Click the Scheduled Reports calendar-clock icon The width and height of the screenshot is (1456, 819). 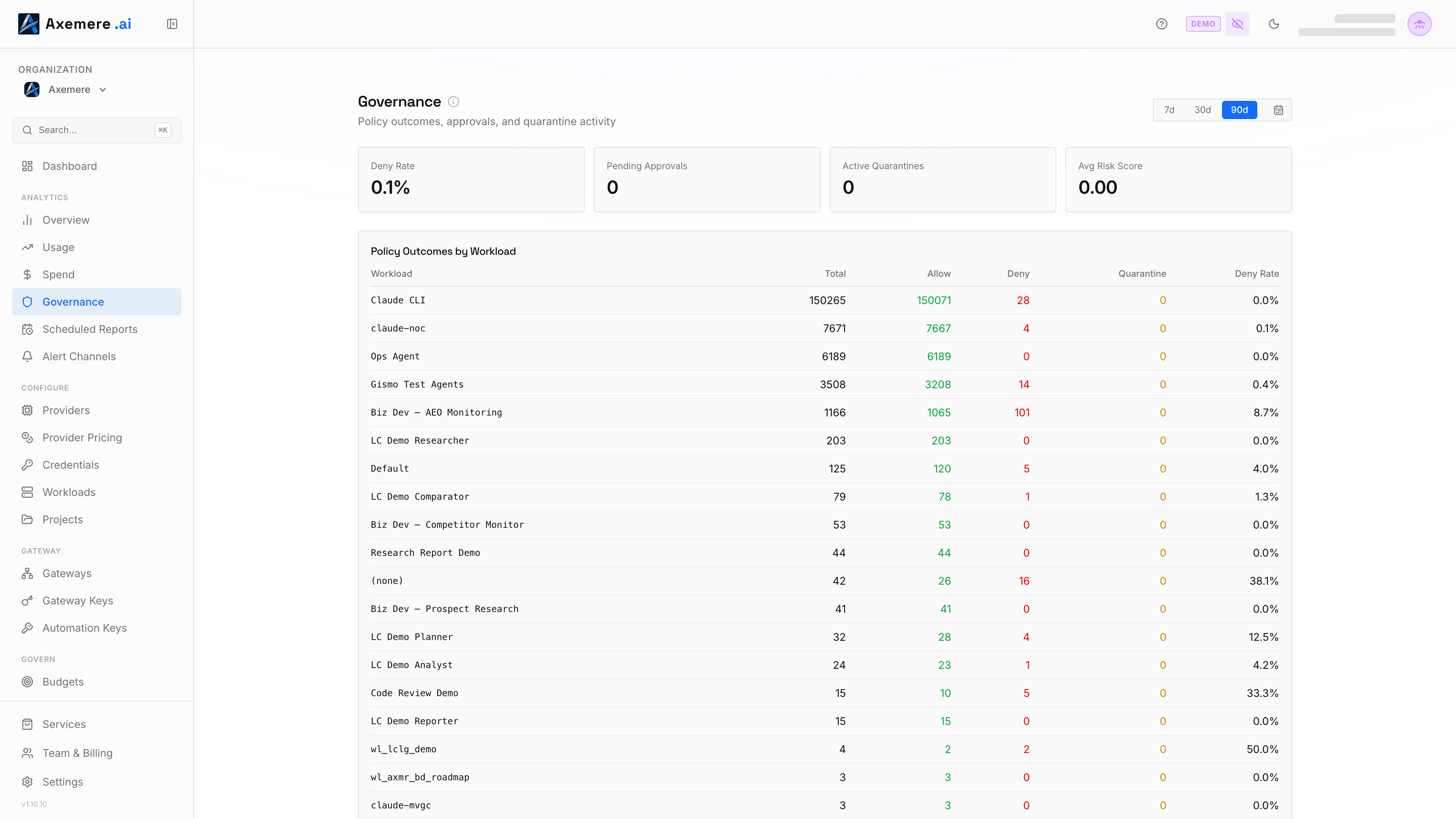click(x=27, y=329)
